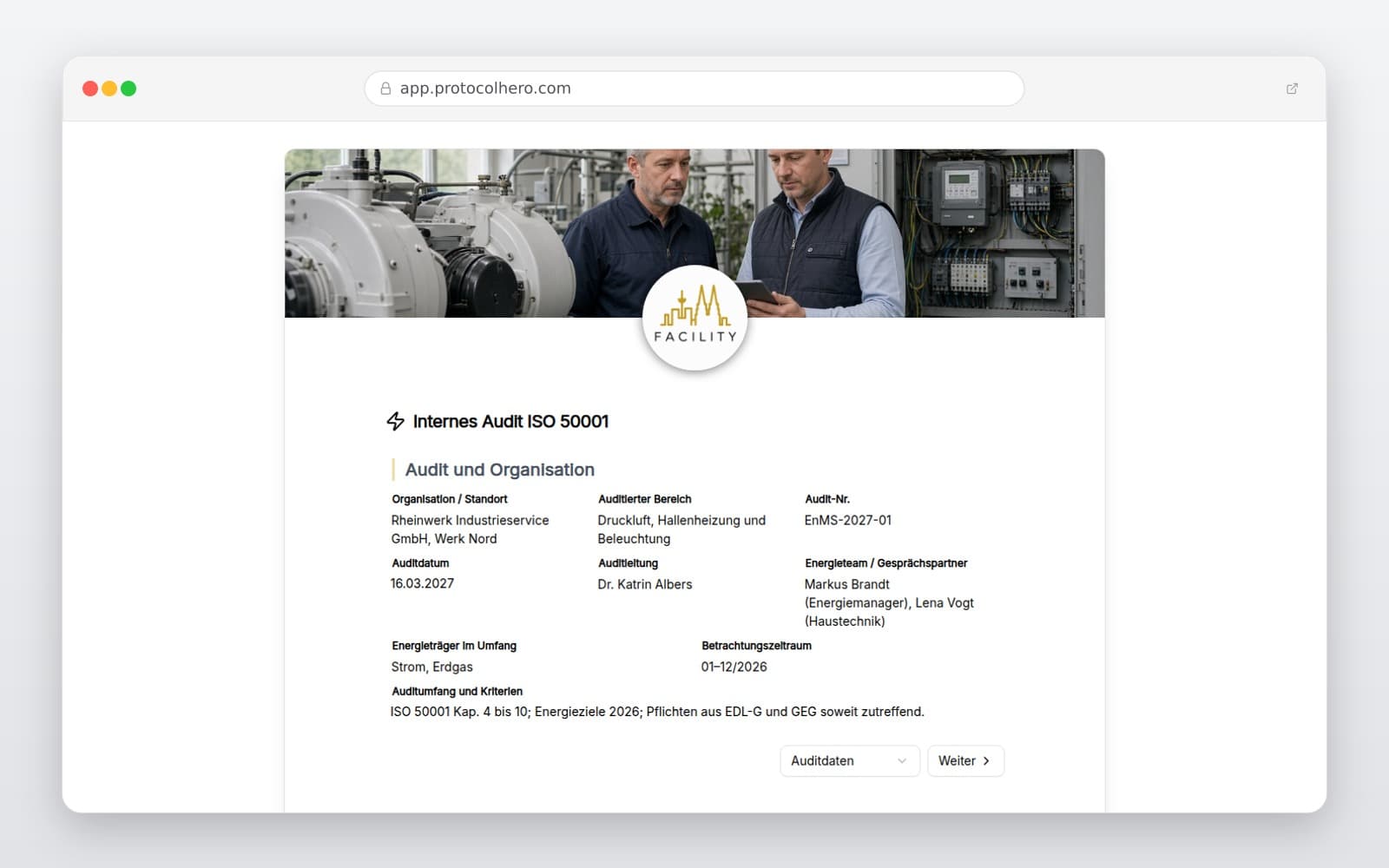Click the red close window dot

click(x=90, y=89)
